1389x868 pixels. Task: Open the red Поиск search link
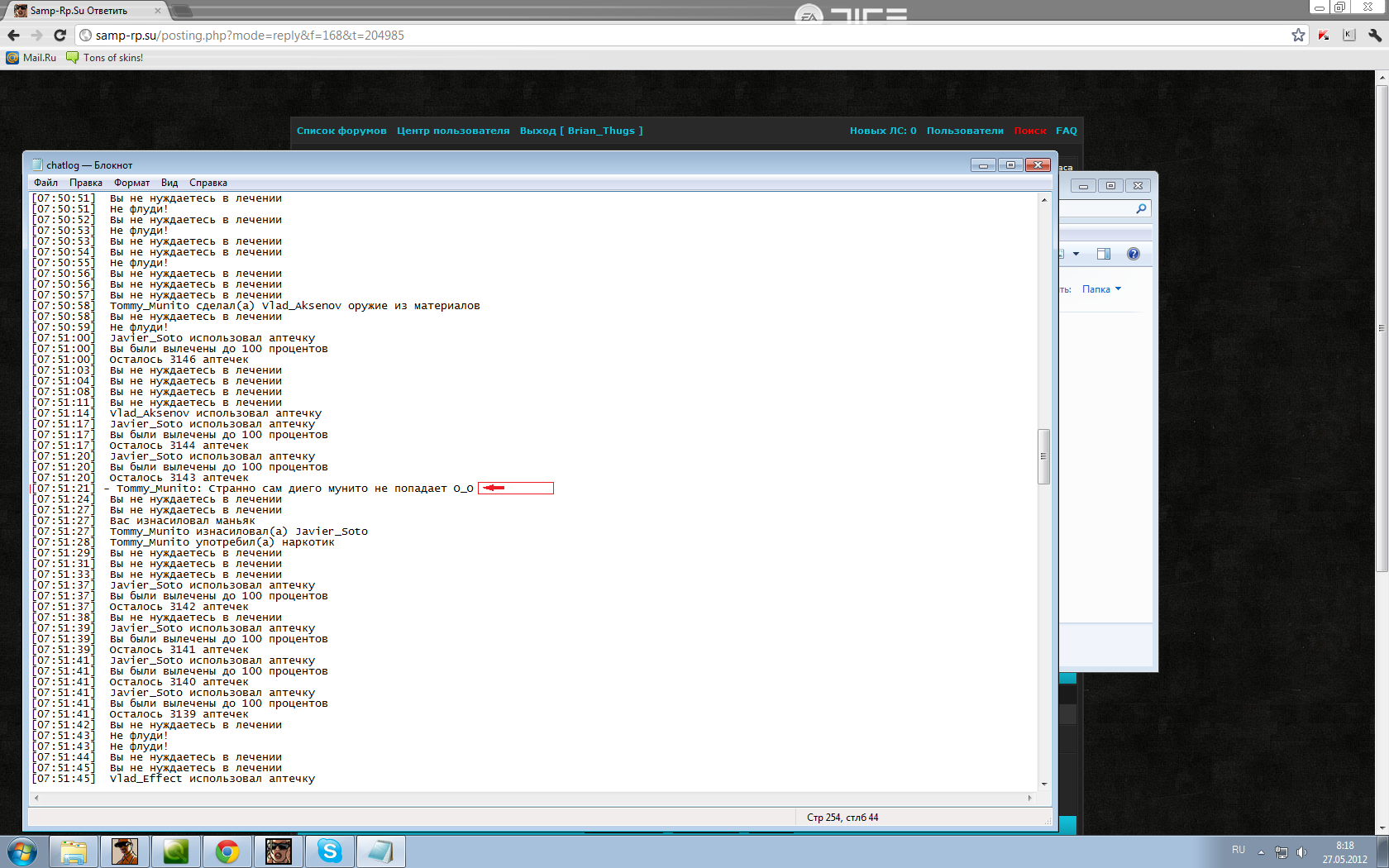(1030, 131)
